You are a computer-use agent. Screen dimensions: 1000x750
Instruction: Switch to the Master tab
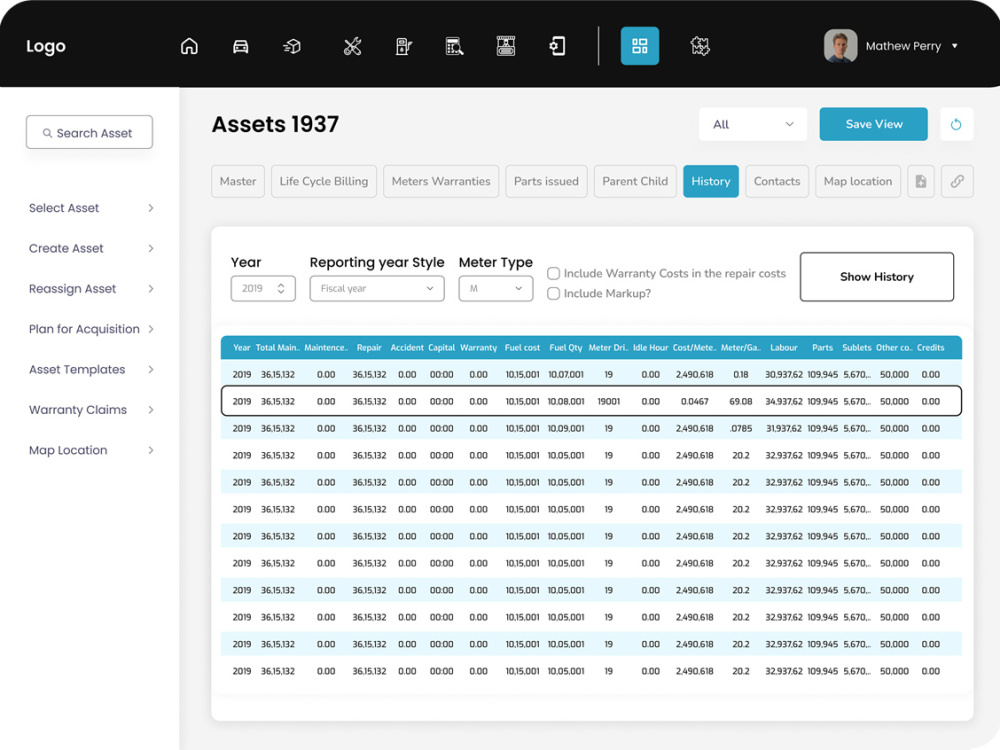coord(238,181)
